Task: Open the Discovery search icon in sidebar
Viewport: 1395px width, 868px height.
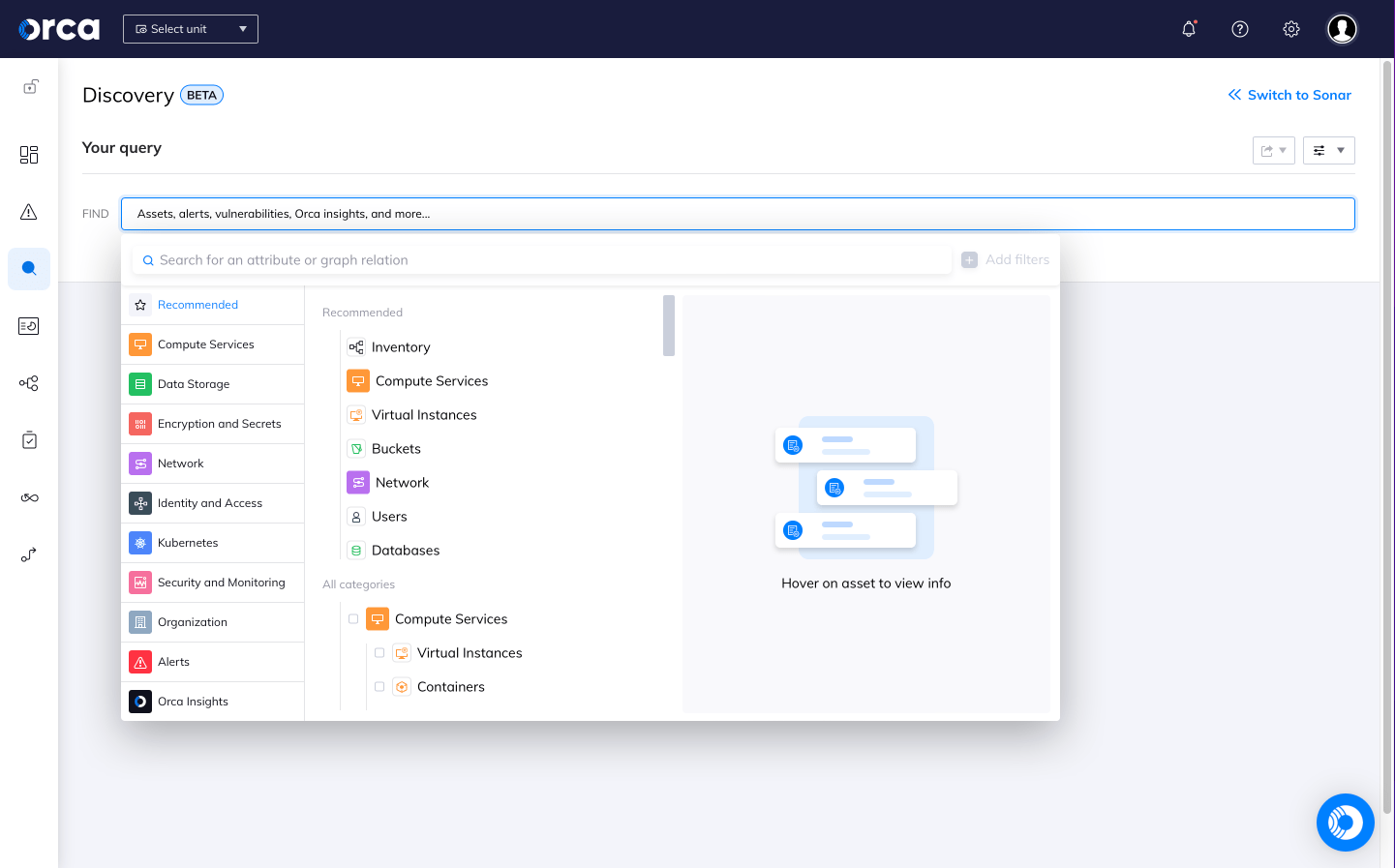Action: [29, 269]
